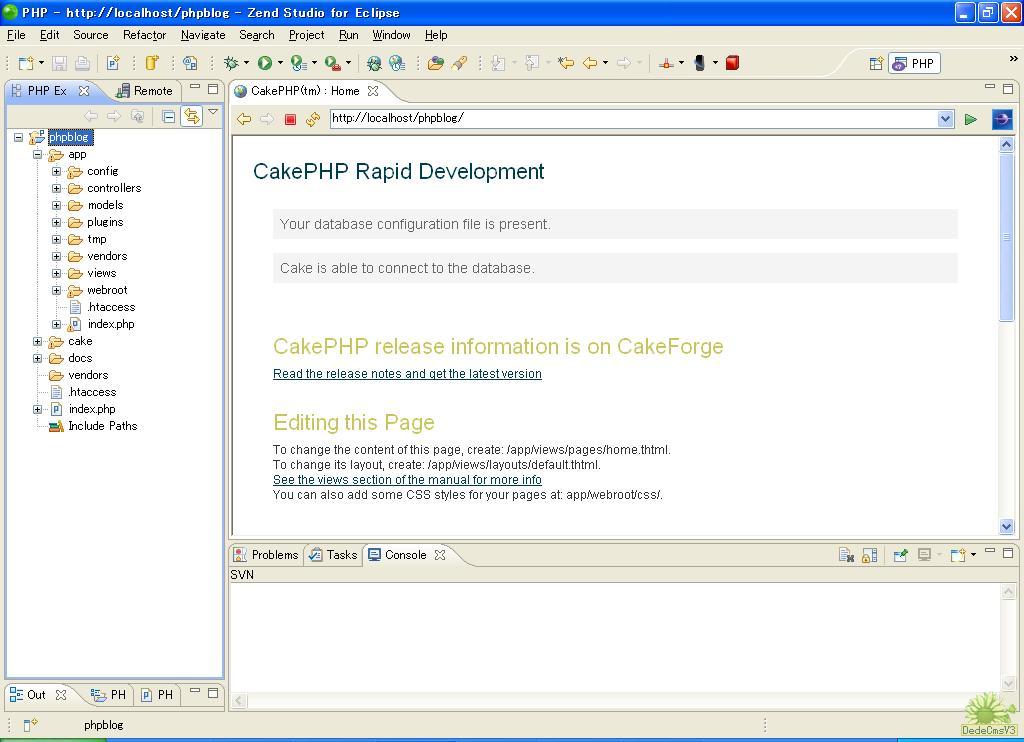Expand the docs folder
1024x742 pixels.
[x=38, y=359]
